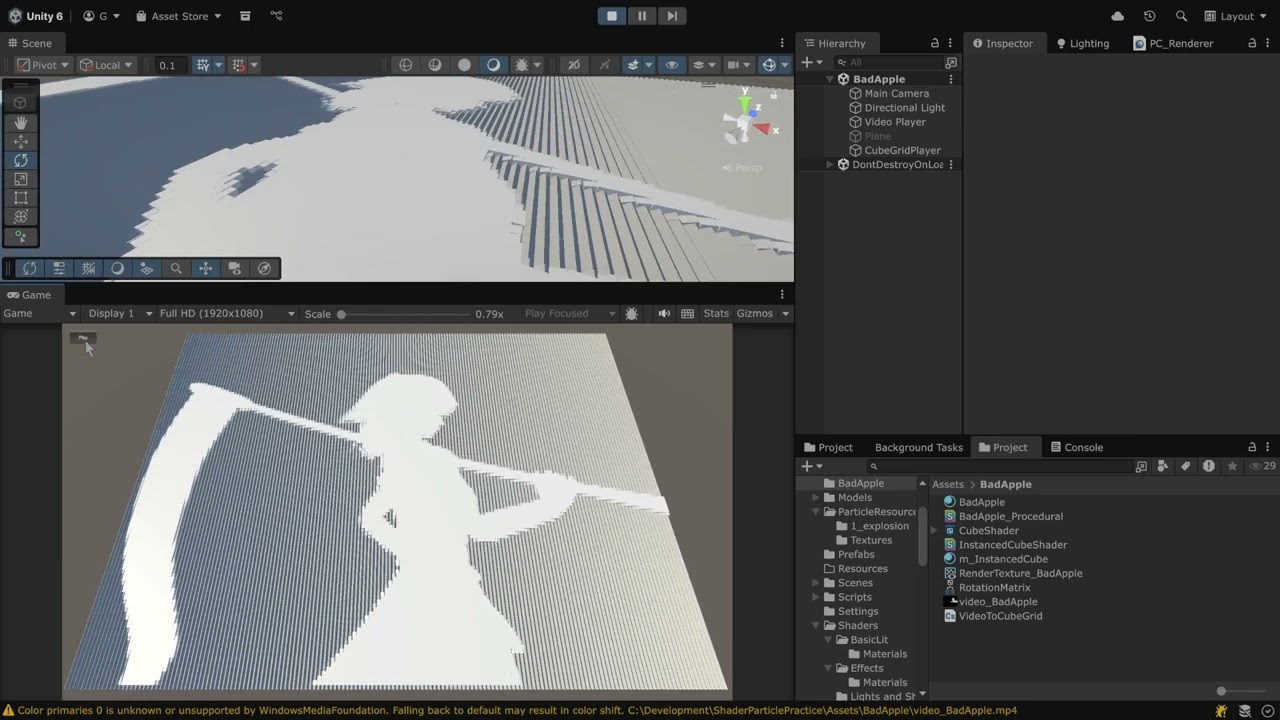Expand the DontDestroyOnLoad scene
Screen dimensions: 1280x720
829,165
